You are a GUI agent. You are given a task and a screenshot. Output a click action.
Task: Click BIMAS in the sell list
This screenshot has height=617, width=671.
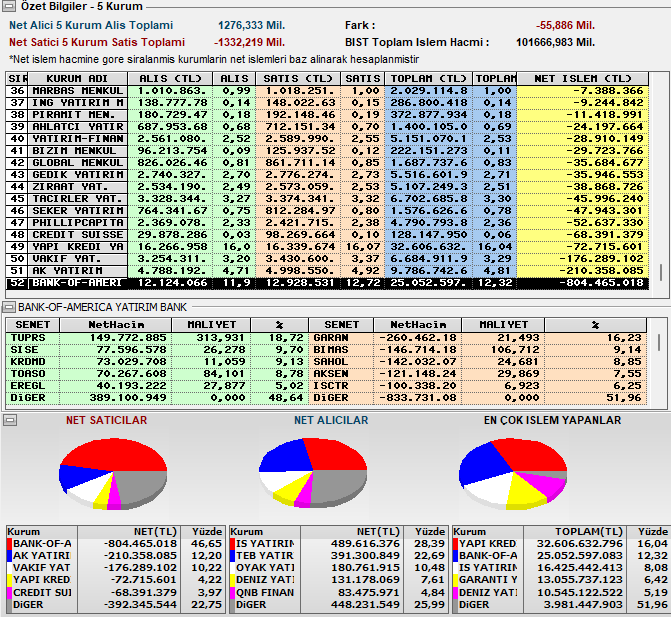click(x=331, y=350)
